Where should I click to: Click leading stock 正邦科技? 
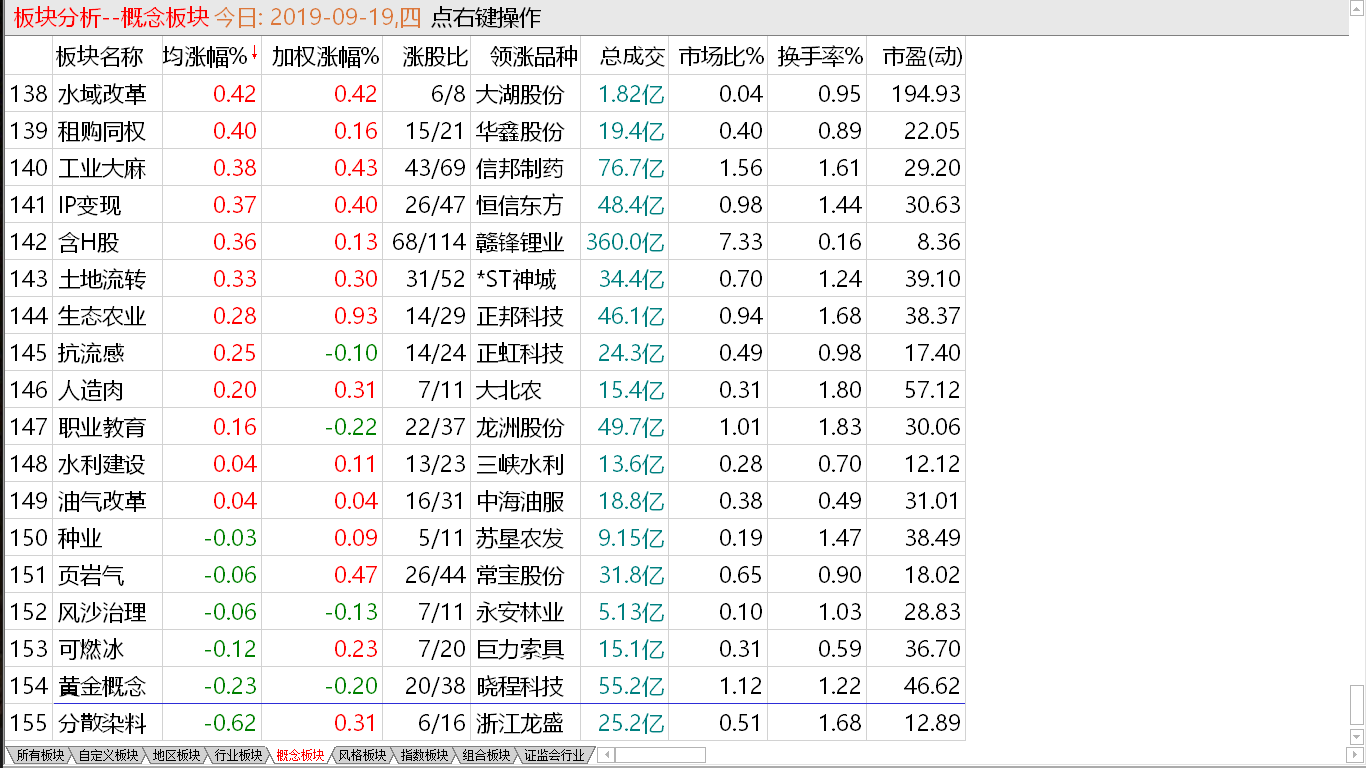[x=520, y=316]
